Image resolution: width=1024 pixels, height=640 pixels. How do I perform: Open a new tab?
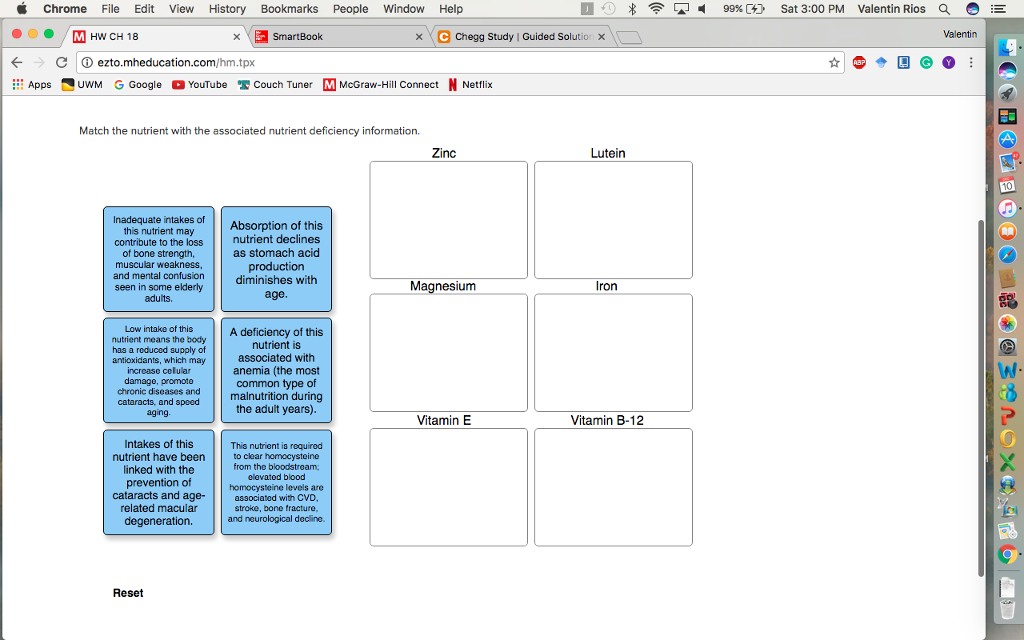point(629,38)
